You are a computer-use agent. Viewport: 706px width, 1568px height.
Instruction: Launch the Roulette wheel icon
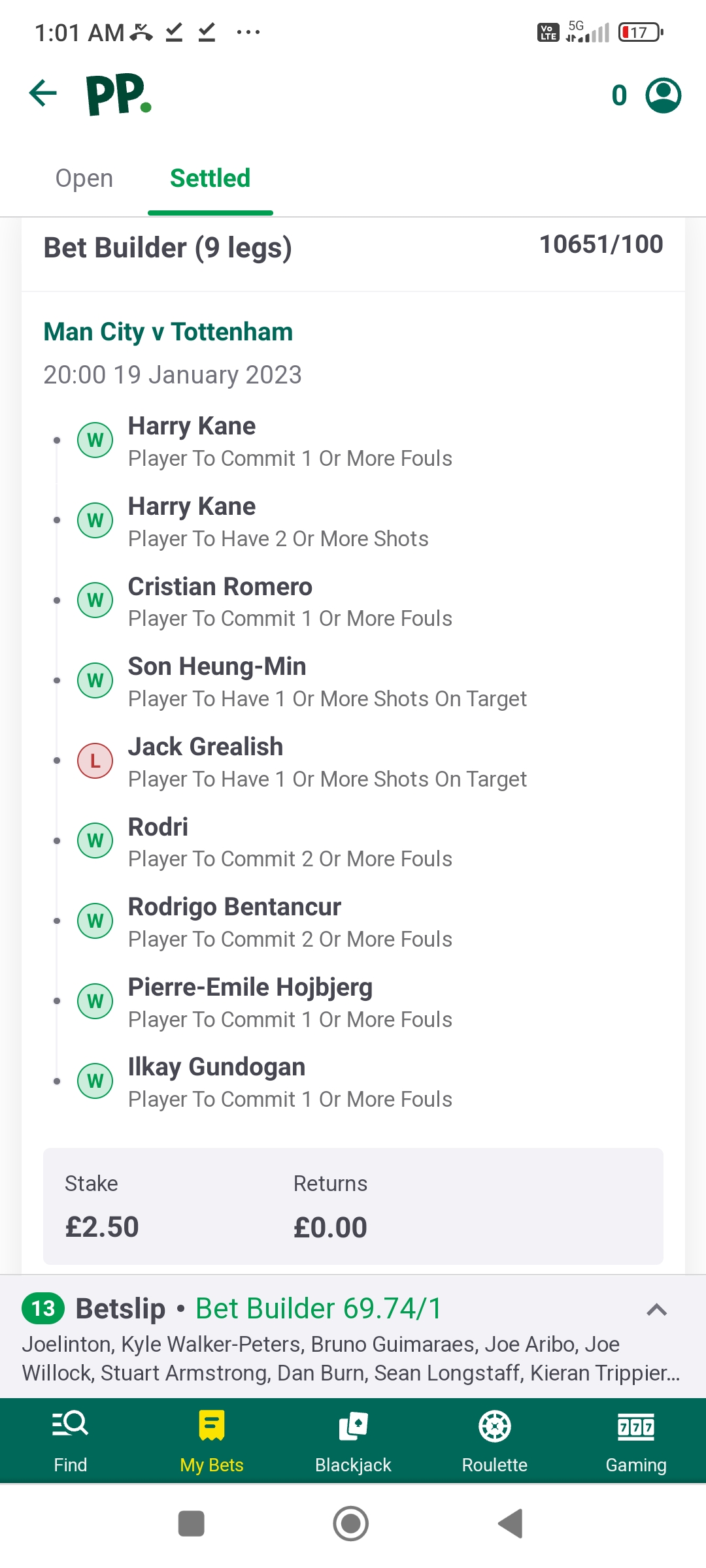tap(494, 1426)
